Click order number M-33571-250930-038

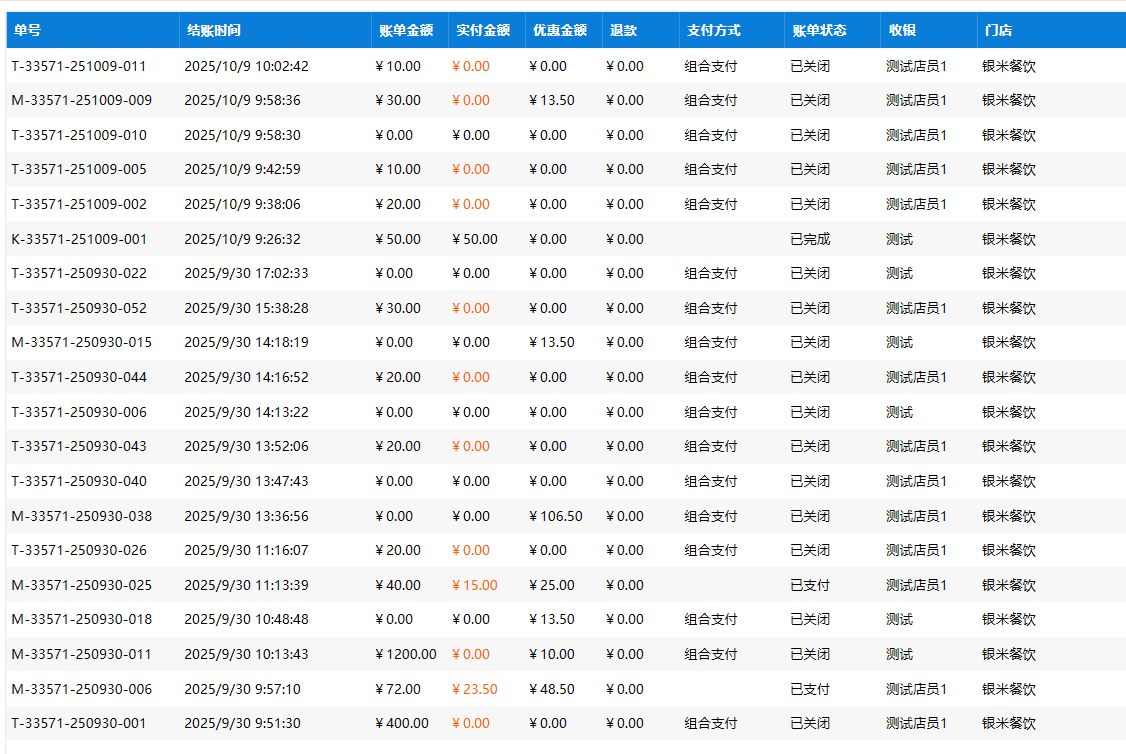82,516
